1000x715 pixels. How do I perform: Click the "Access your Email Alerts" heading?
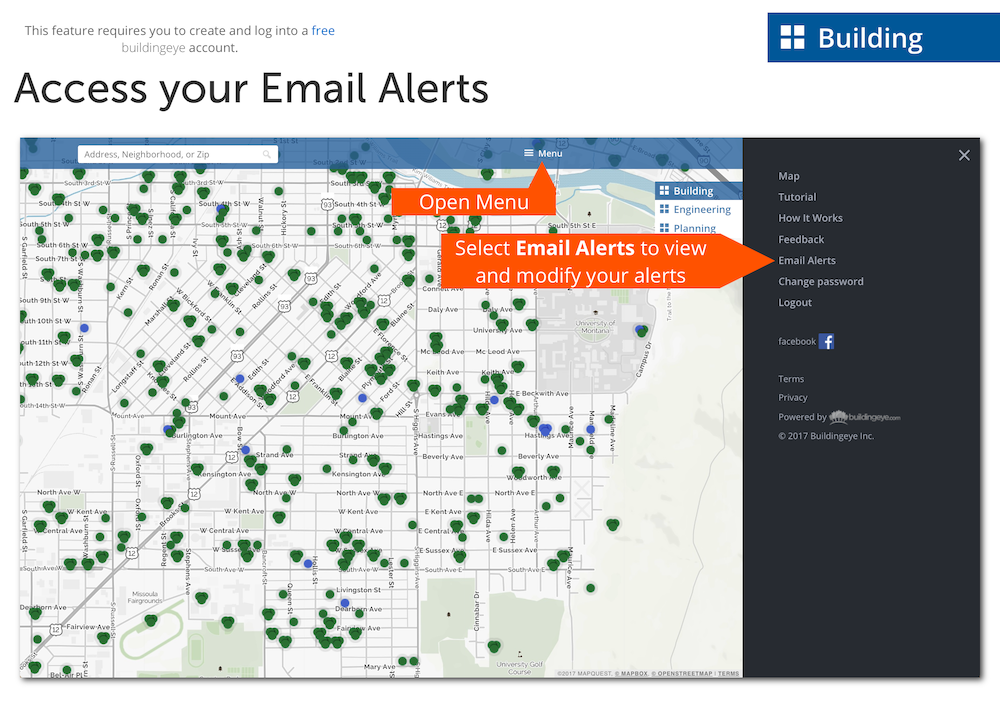(x=251, y=88)
